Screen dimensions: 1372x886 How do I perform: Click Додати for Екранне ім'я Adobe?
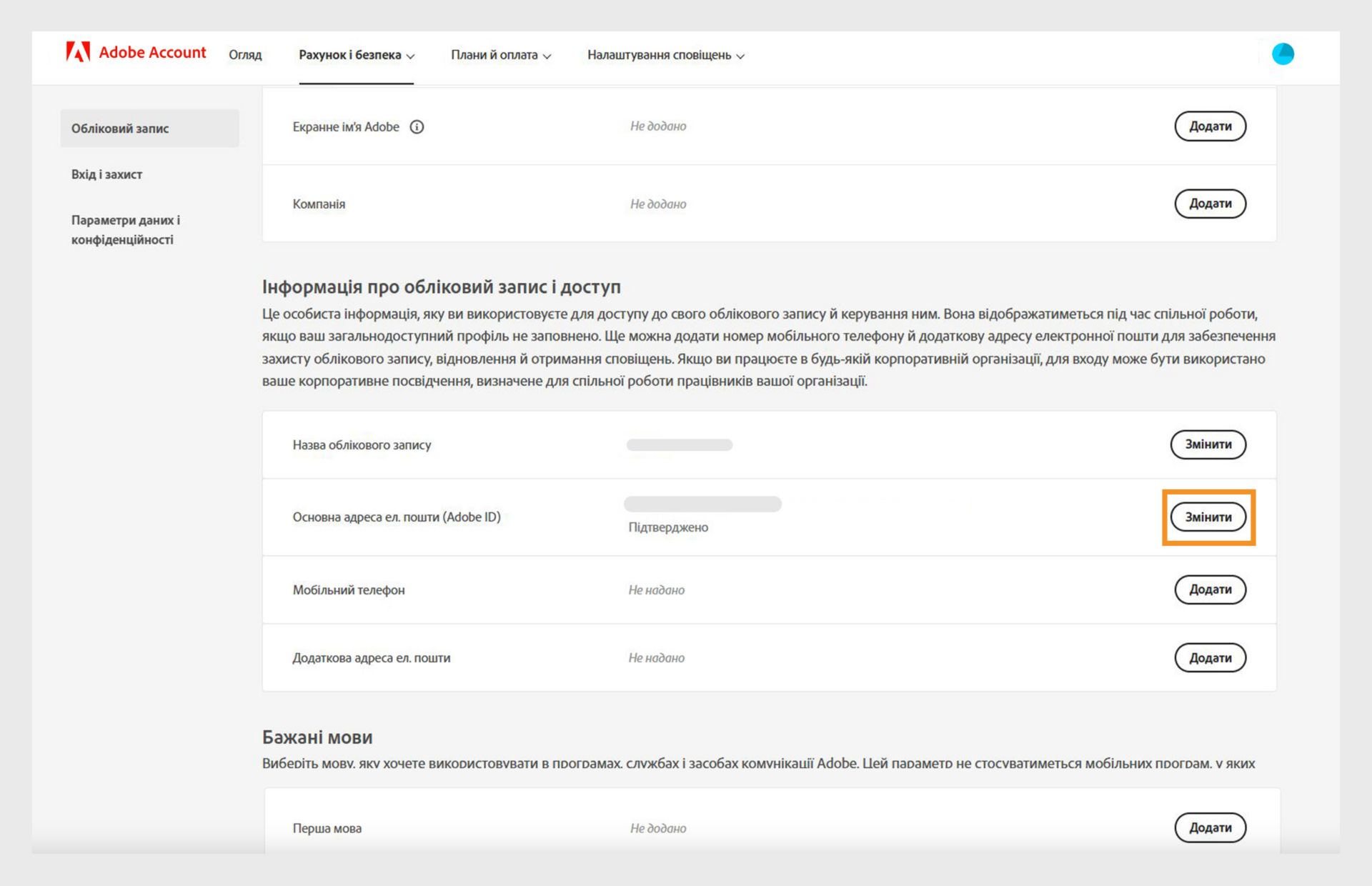(x=1210, y=126)
